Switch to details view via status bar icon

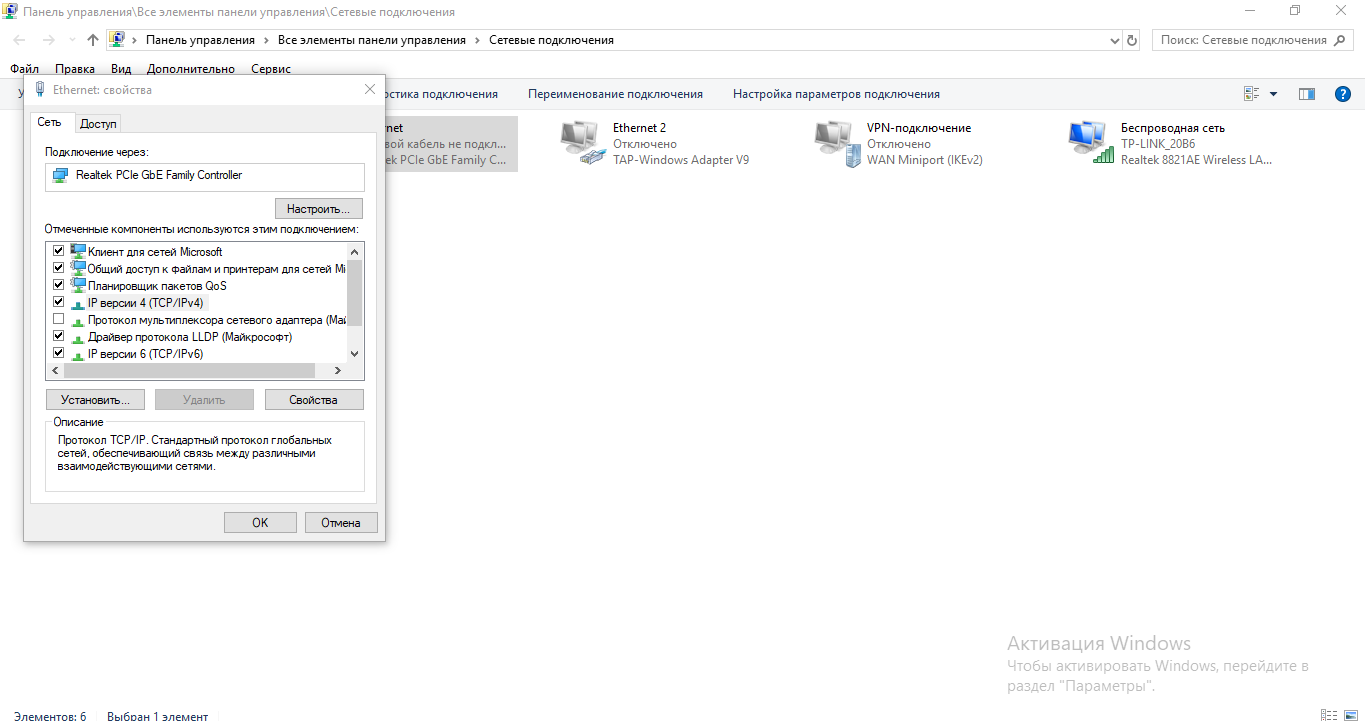(x=1328, y=714)
